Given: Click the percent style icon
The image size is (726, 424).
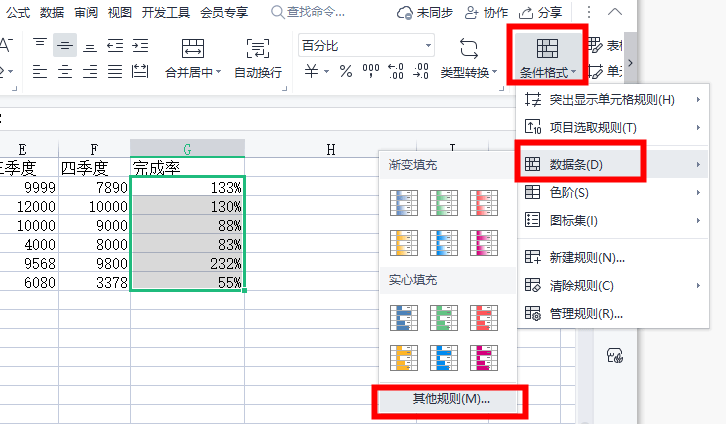Looking at the screenshot, I should tap(346, 71).
